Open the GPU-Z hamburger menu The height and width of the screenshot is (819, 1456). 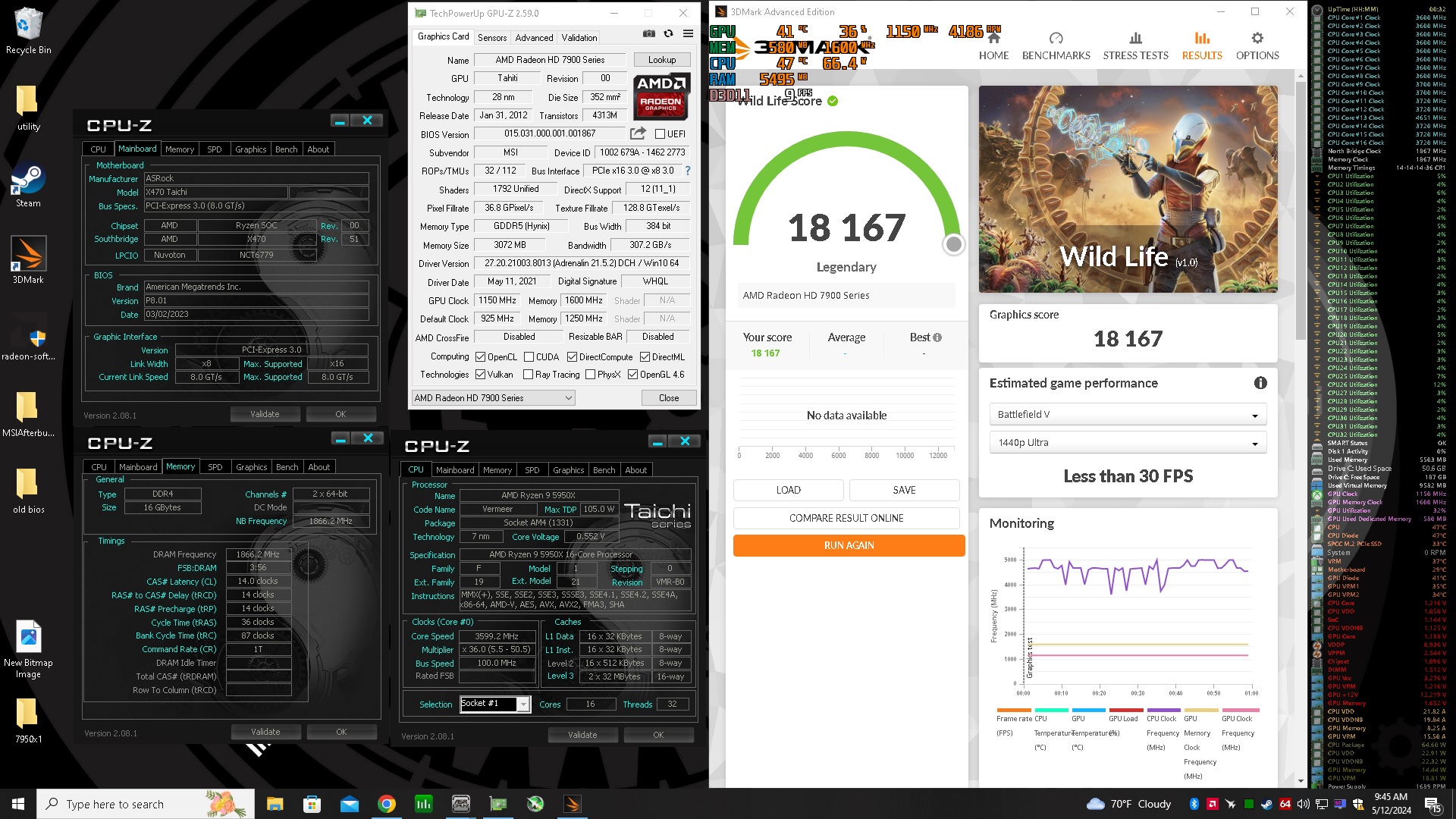(x=688, y=33)
